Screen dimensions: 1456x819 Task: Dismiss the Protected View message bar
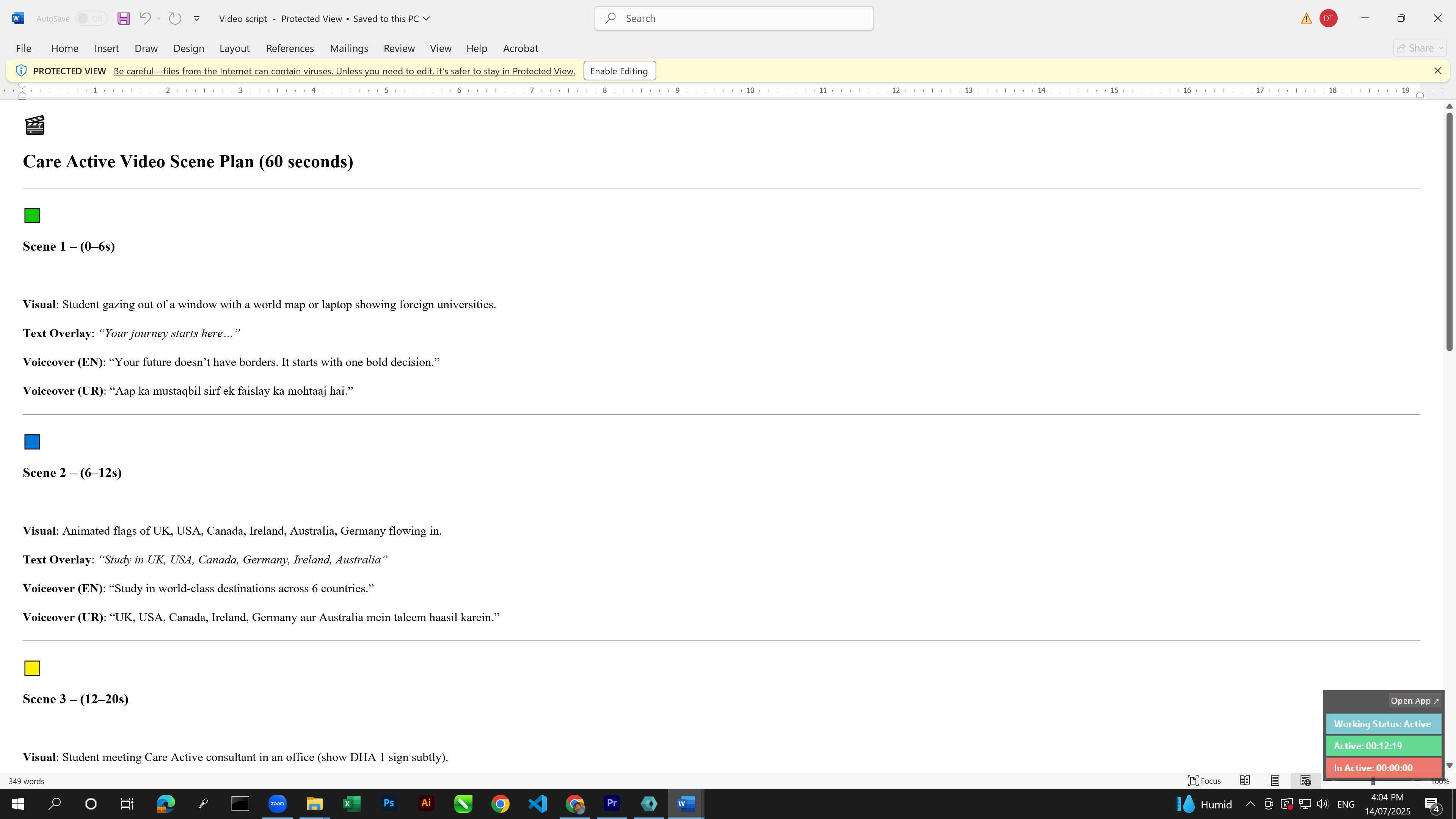point(1437,71)
